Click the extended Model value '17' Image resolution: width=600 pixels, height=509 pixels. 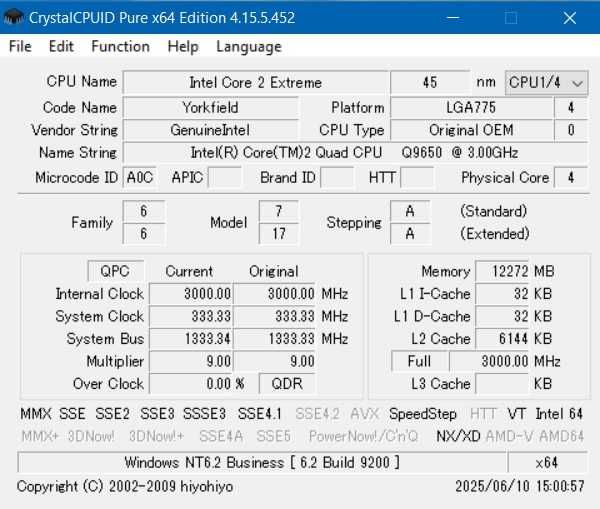coord(279,233)
